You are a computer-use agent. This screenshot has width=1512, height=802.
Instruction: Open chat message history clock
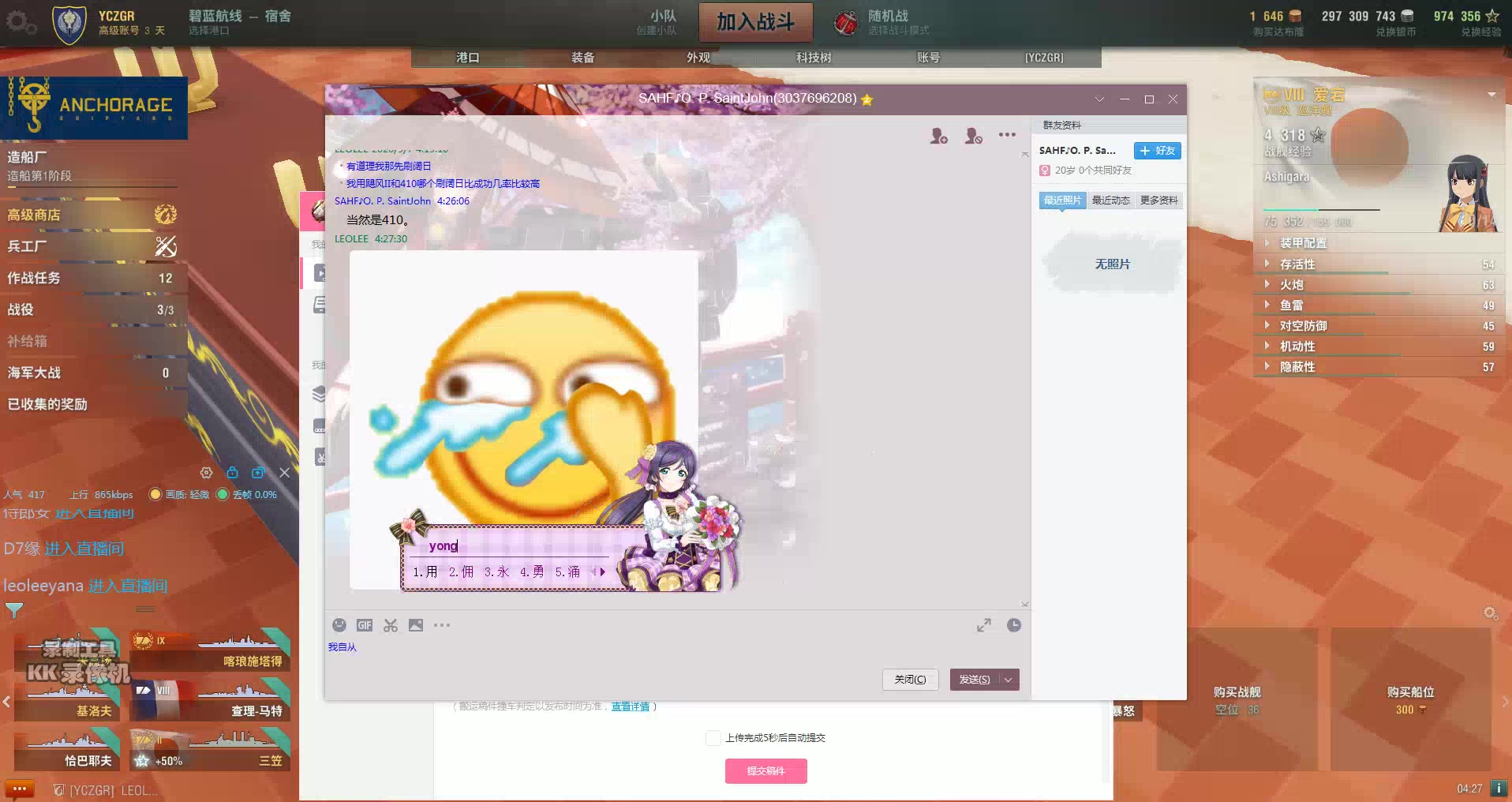pyautogui.click(x=1014, y=625)
